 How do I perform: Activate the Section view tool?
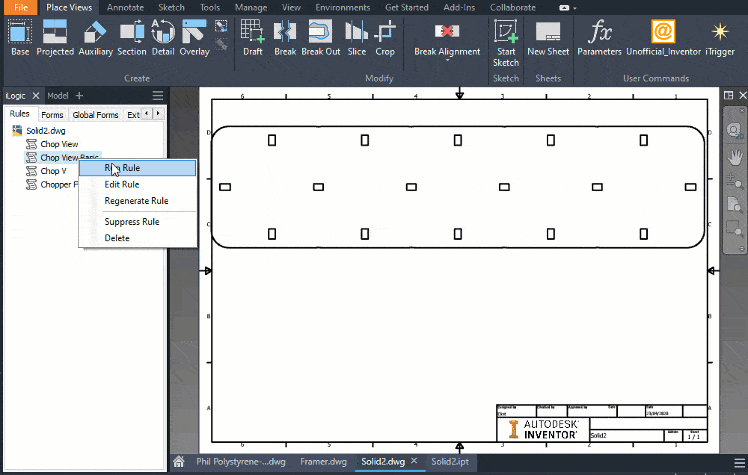click(131, 38)
